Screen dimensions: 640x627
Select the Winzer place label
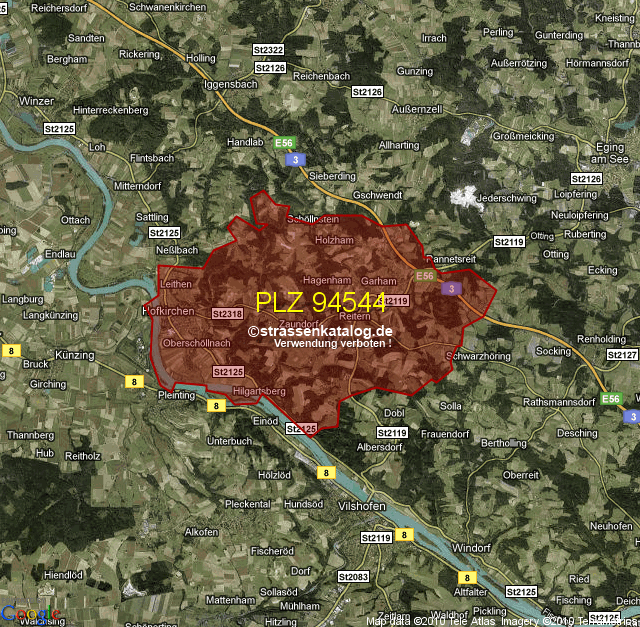[x=37, y=101]
